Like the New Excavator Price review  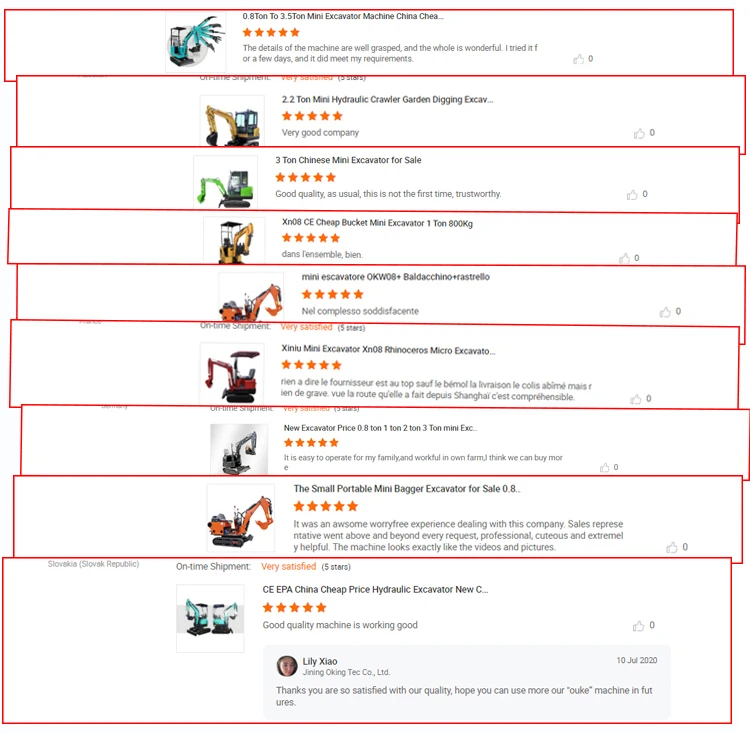(x=605, y=467)
